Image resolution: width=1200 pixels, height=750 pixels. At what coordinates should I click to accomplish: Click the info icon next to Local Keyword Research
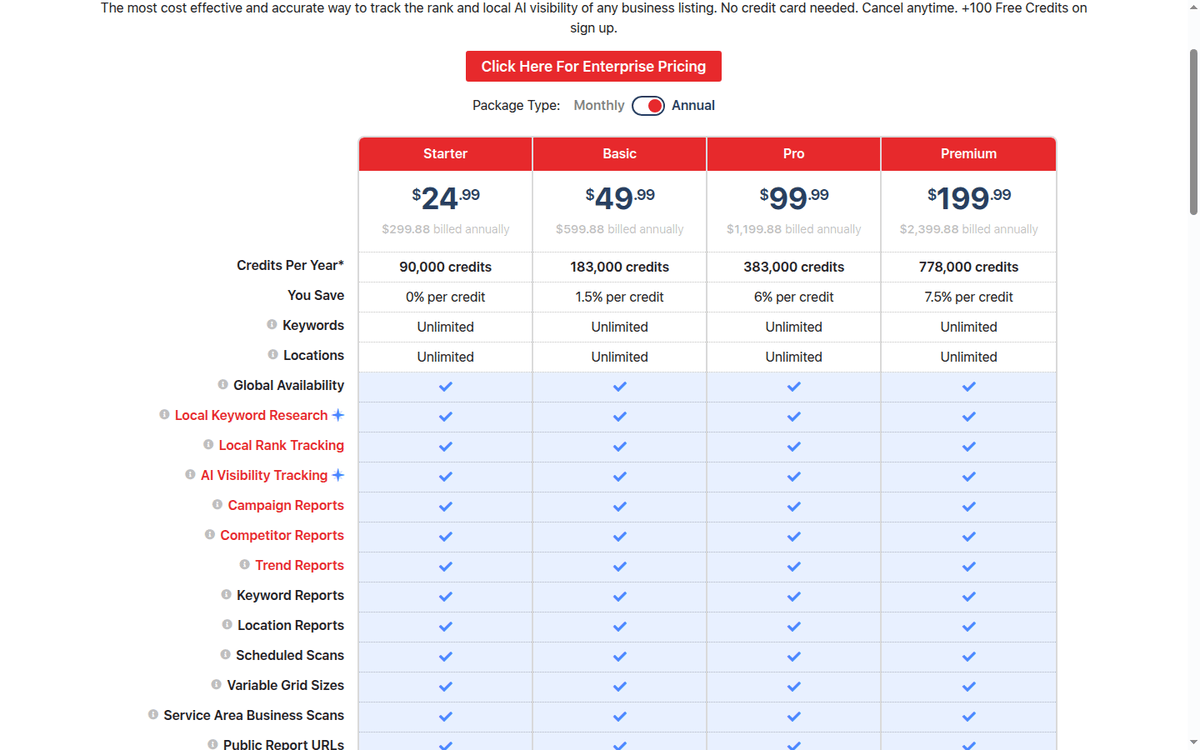click(164, 415)
